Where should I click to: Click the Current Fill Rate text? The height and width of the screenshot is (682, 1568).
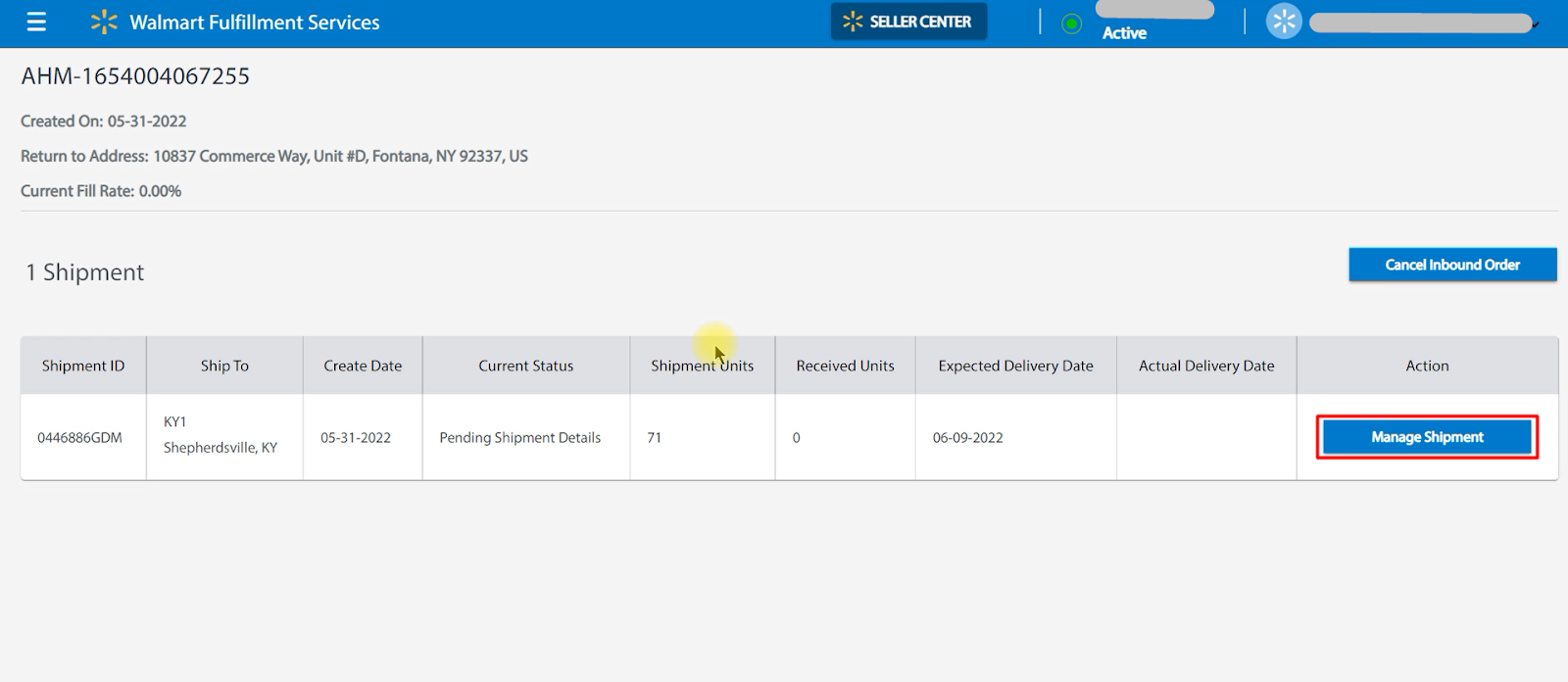pos(101,191)
